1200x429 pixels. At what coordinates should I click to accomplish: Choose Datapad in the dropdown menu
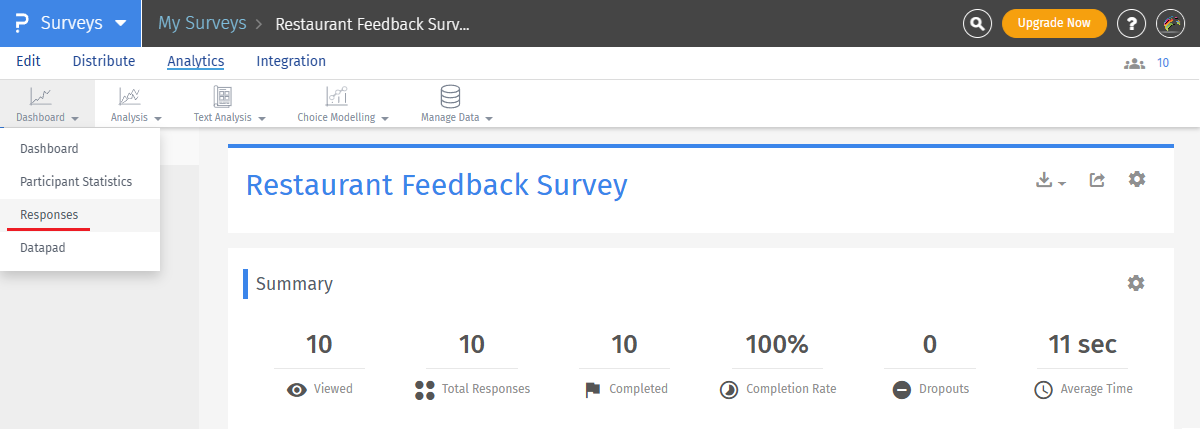tap(43, 248)
